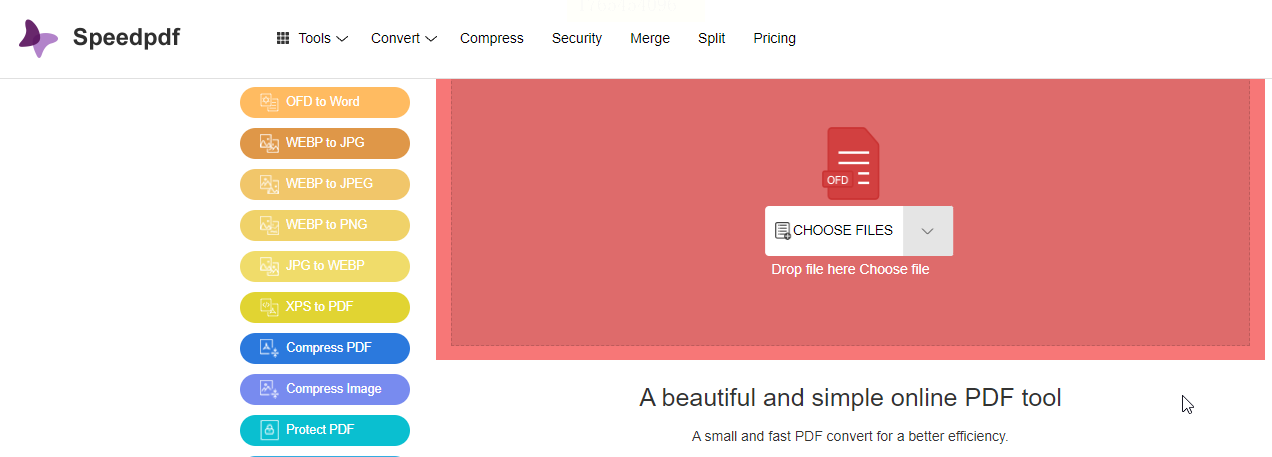Select Merge in the navigation bar
Viewport: 1272px width, 457px height.
click(650, 38)
